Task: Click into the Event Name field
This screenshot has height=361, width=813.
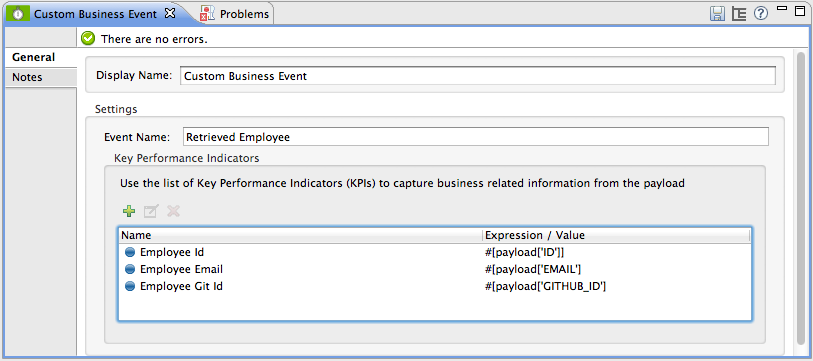Action: pyautogui.click(x=475, y=137)
